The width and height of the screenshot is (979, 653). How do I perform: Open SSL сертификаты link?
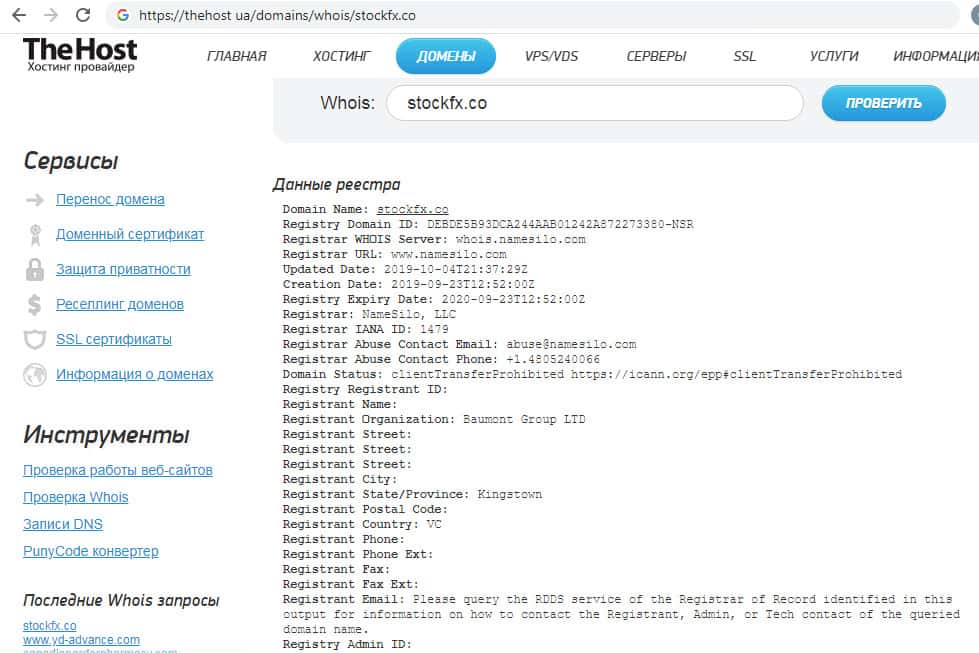pos(114,339)
